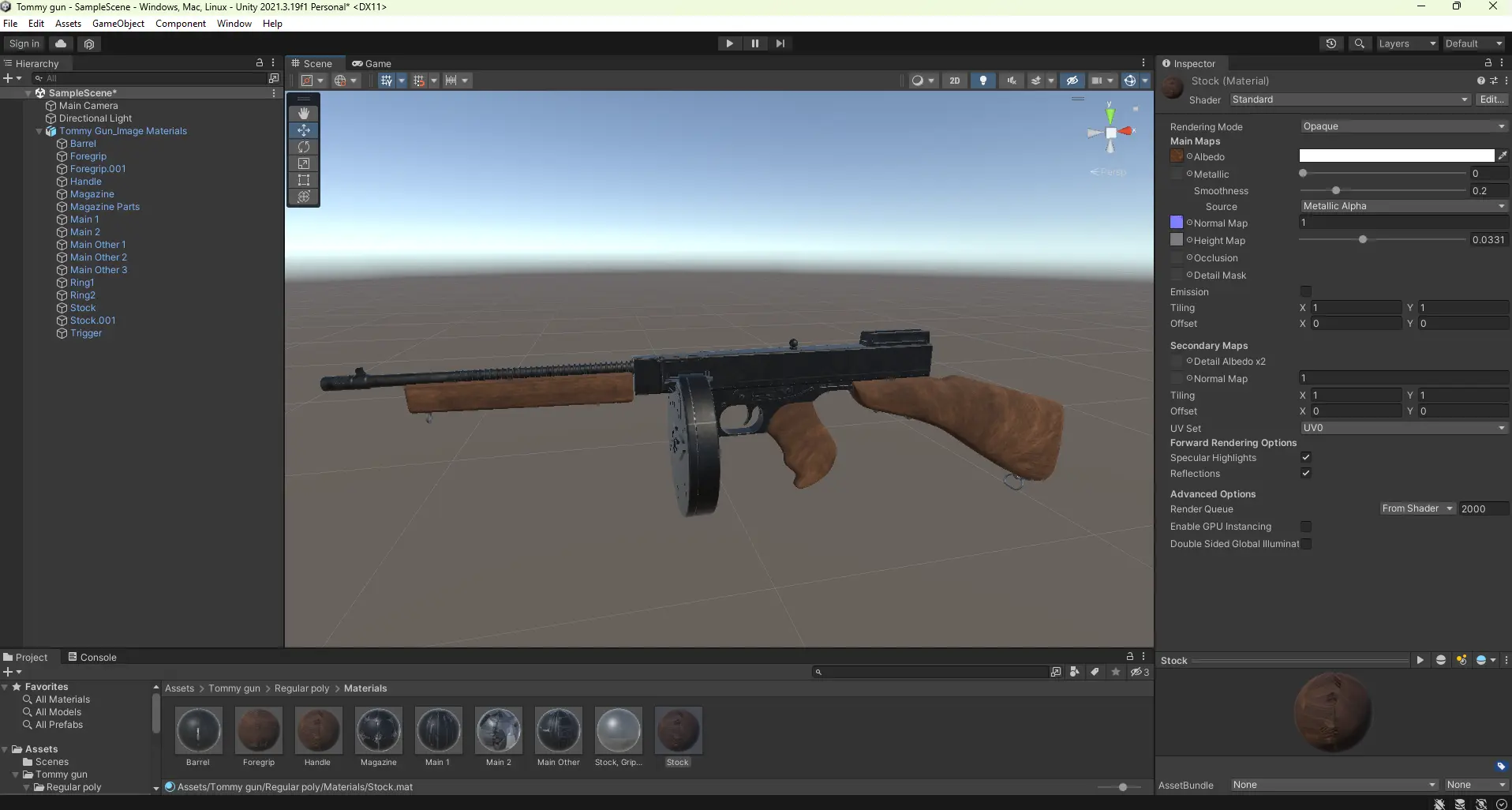
Task: Open the GameObject menu
Action: [118, 24]
